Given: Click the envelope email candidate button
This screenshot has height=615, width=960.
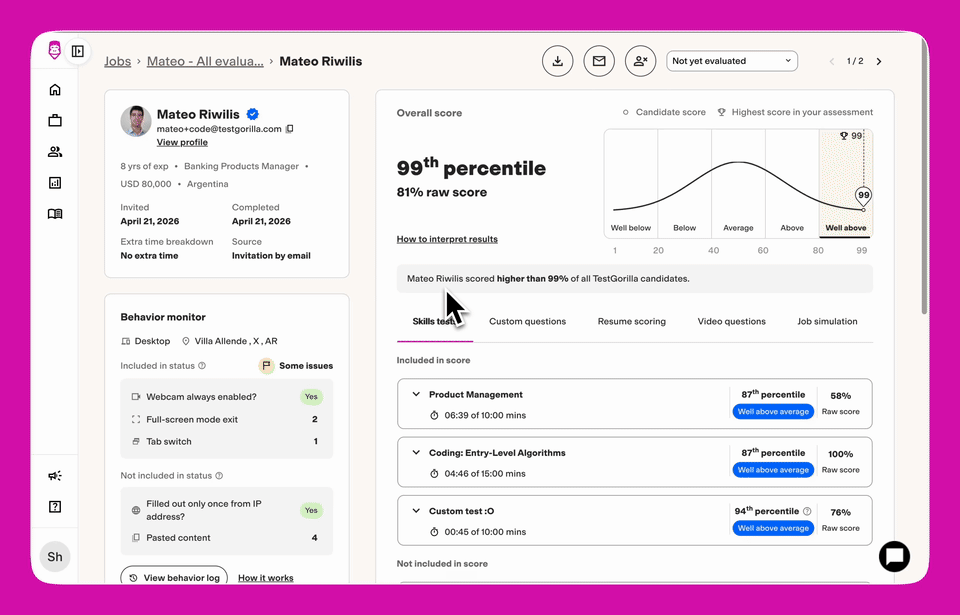Looking at the screenshot, I should coord(599,61).
